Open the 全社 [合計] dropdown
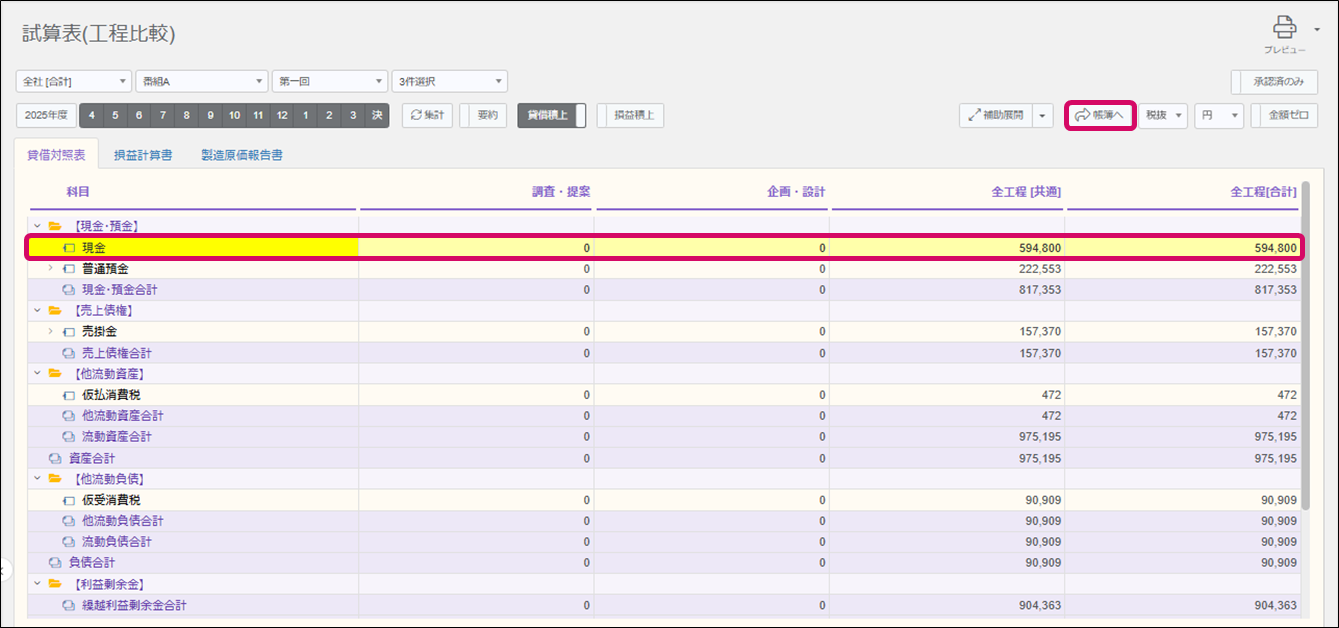1339x628 pixels. click(x=74, y=81)
